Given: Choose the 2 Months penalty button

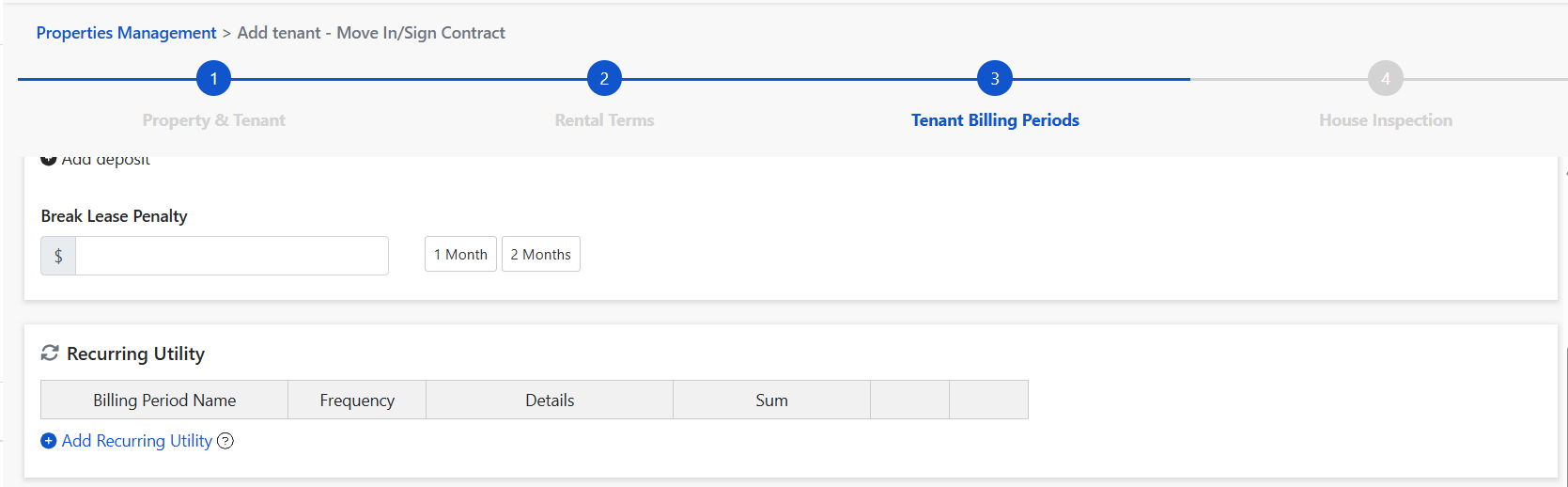Looking at the screenshot, I should [x=540, y=255].
